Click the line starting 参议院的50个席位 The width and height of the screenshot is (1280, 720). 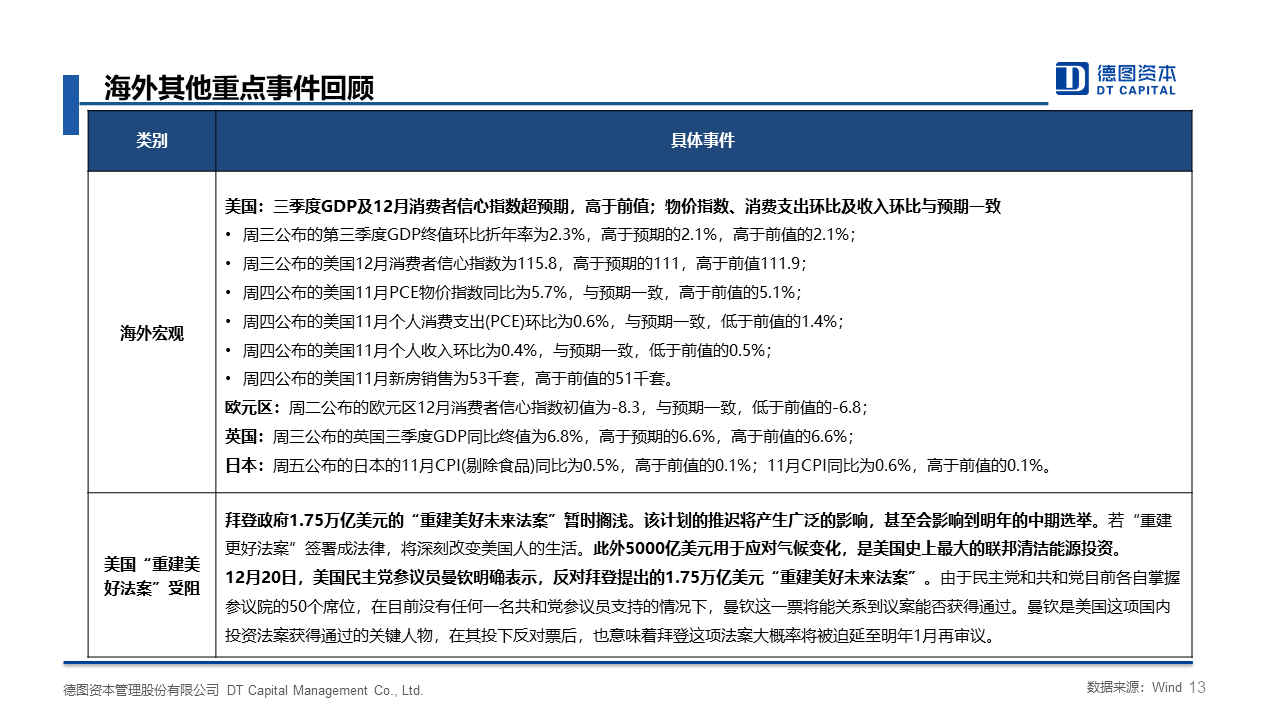[700, 607]
